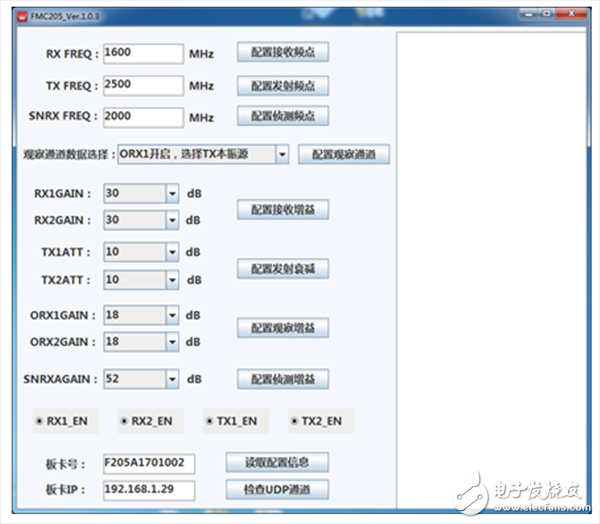Click the 配置接收频点 button
The width and height of the screenshot is (600, 524).
(x=283, y=52)
